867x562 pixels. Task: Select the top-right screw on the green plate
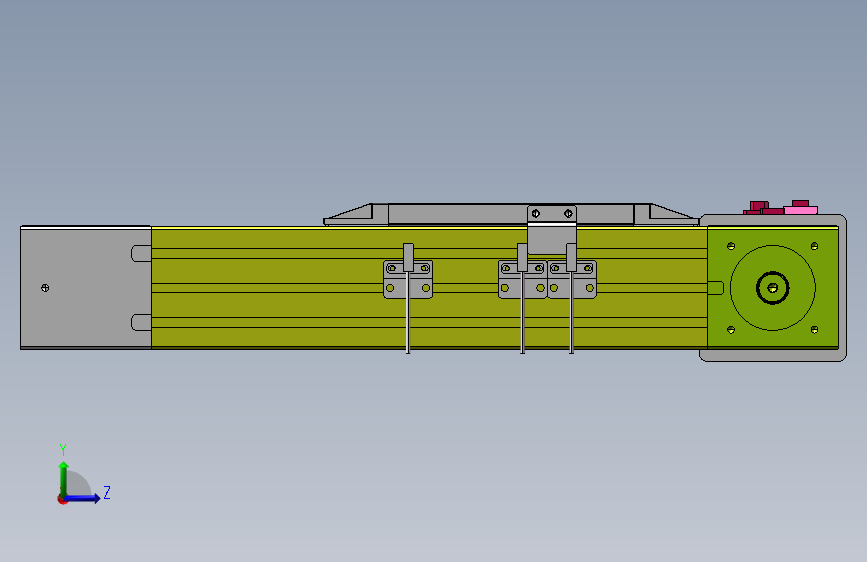point(814,246)
